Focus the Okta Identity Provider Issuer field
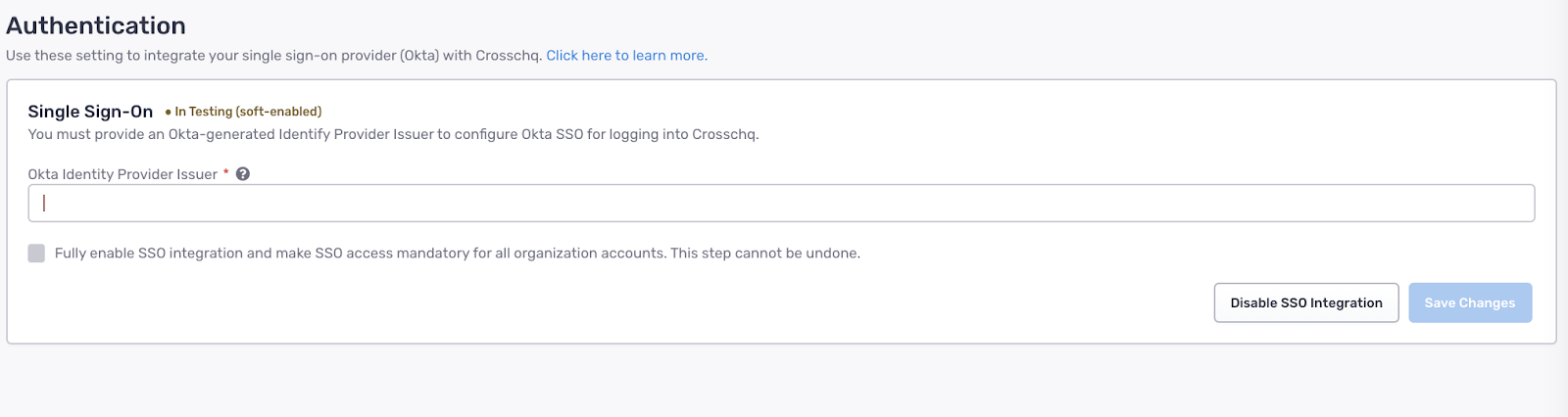The height and width of the screenshot is (417, 1568). pyautogui.click(x=781, y=204)
